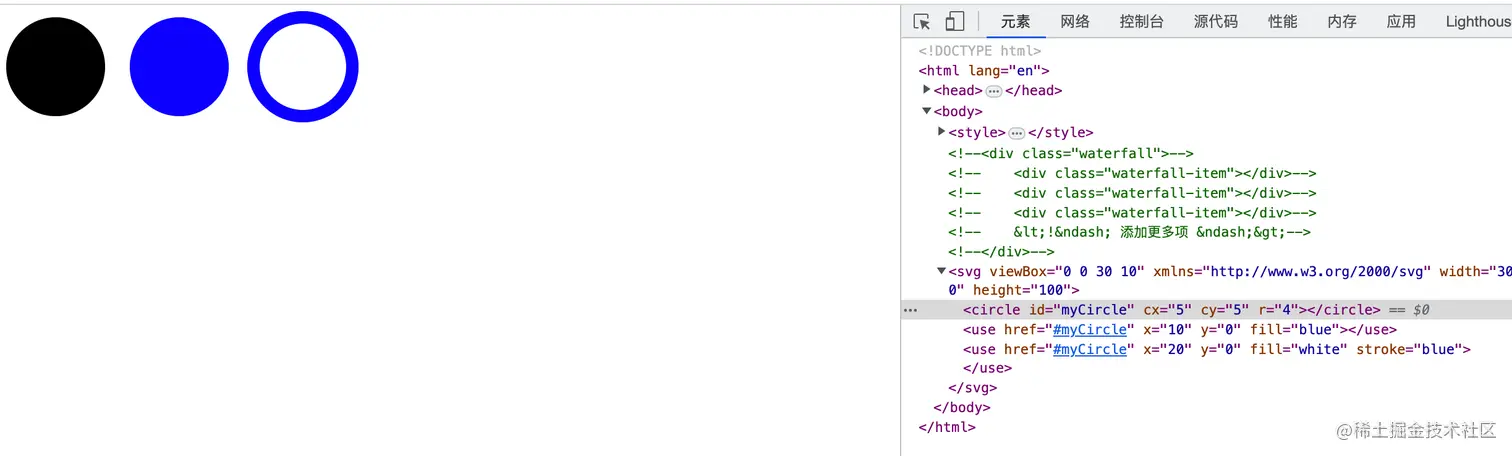This screenshot has height=456, width=1512.
Task: Click the viewBox="0 0 30 10" attribute
Action: (x=1068, y=271)
